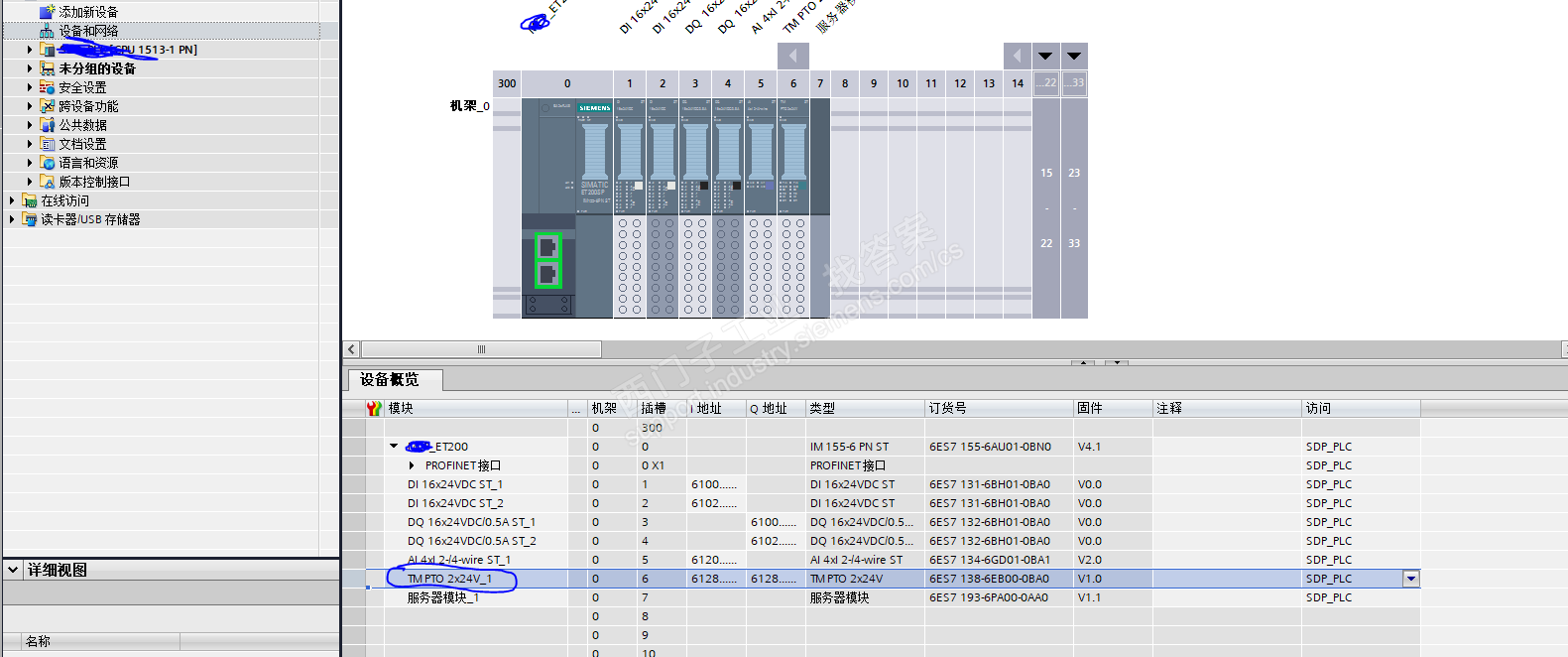Click the 固件 column header
This screenshot has height=657, width=1568.
(1113, 408)
